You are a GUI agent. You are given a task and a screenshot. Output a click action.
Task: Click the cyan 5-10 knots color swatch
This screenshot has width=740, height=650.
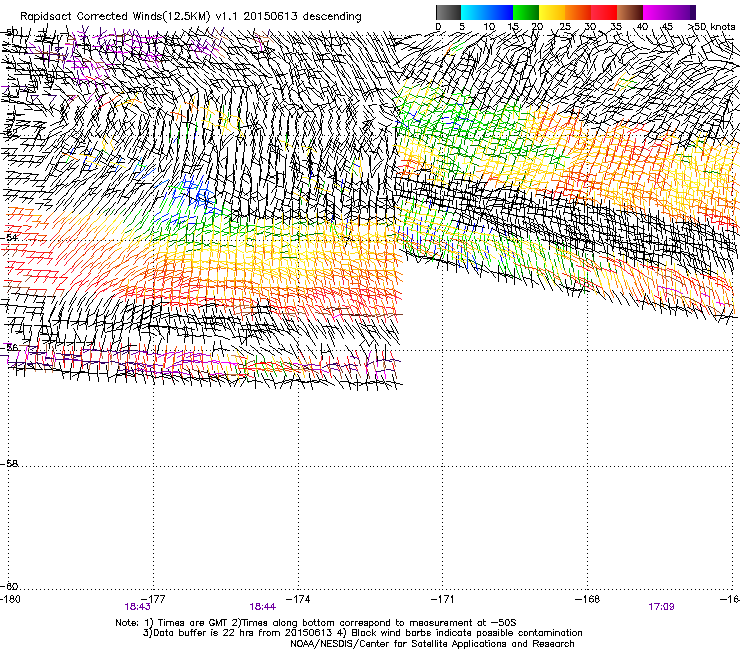point(474,12)
